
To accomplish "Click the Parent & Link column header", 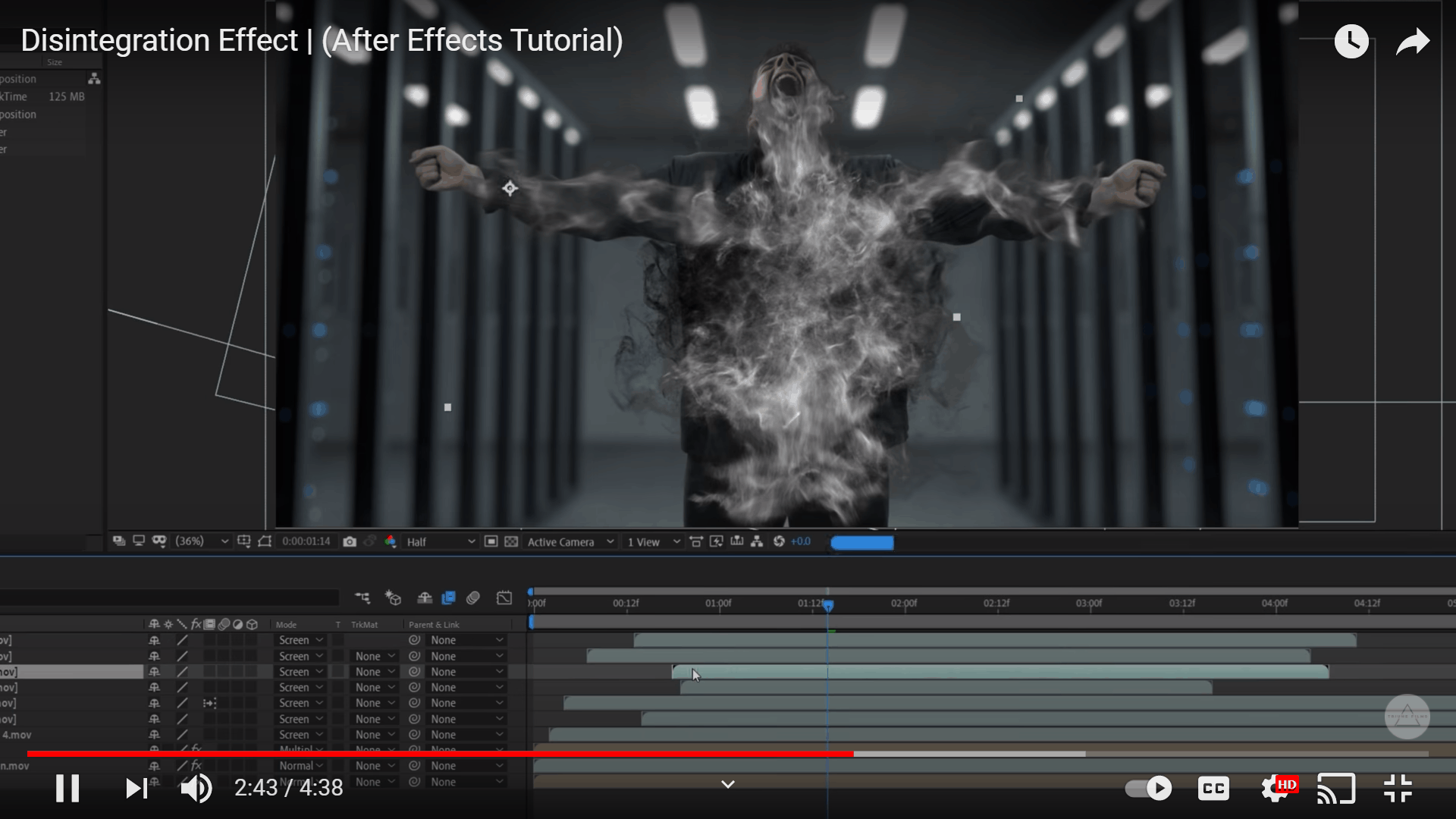I will 434,625.
